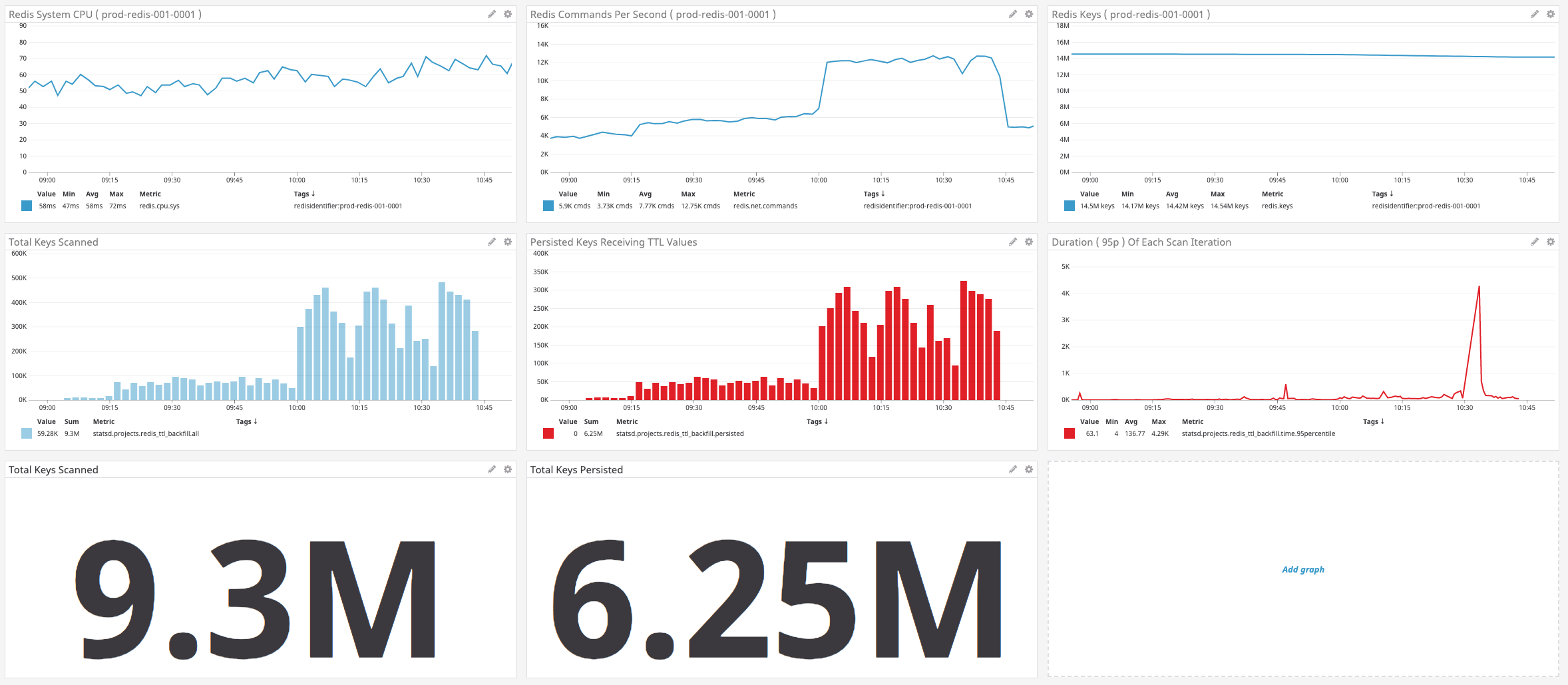Click the Redis Commands Per Second panel title
This screenshot has width=1568, height=685.
pyautogui.click(x=652, y=14)
